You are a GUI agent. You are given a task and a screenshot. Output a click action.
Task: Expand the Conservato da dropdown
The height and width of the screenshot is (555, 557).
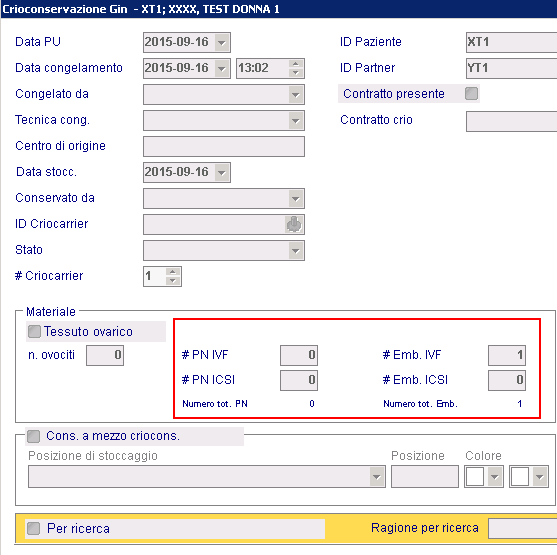296,198
